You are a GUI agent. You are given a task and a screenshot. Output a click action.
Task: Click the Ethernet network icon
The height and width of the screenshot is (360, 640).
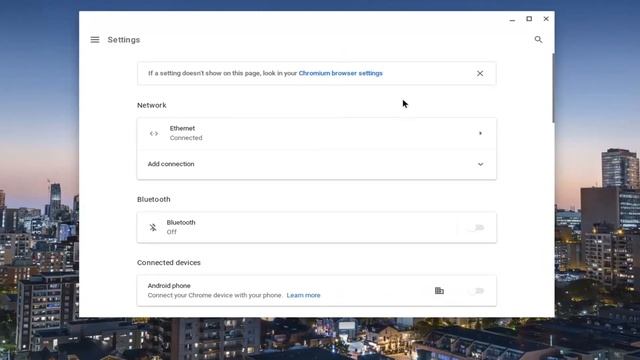click(x=154, y=133)
